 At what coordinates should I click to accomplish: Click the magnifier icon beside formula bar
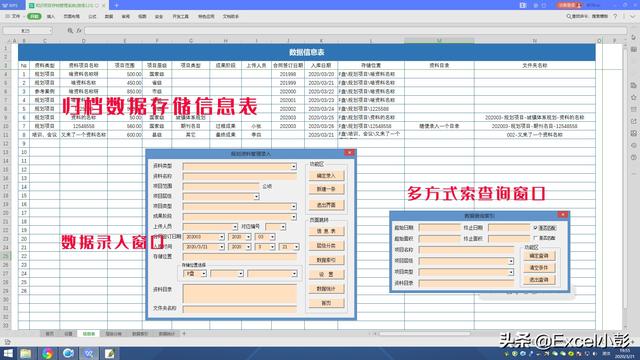(x=70, y=31)
